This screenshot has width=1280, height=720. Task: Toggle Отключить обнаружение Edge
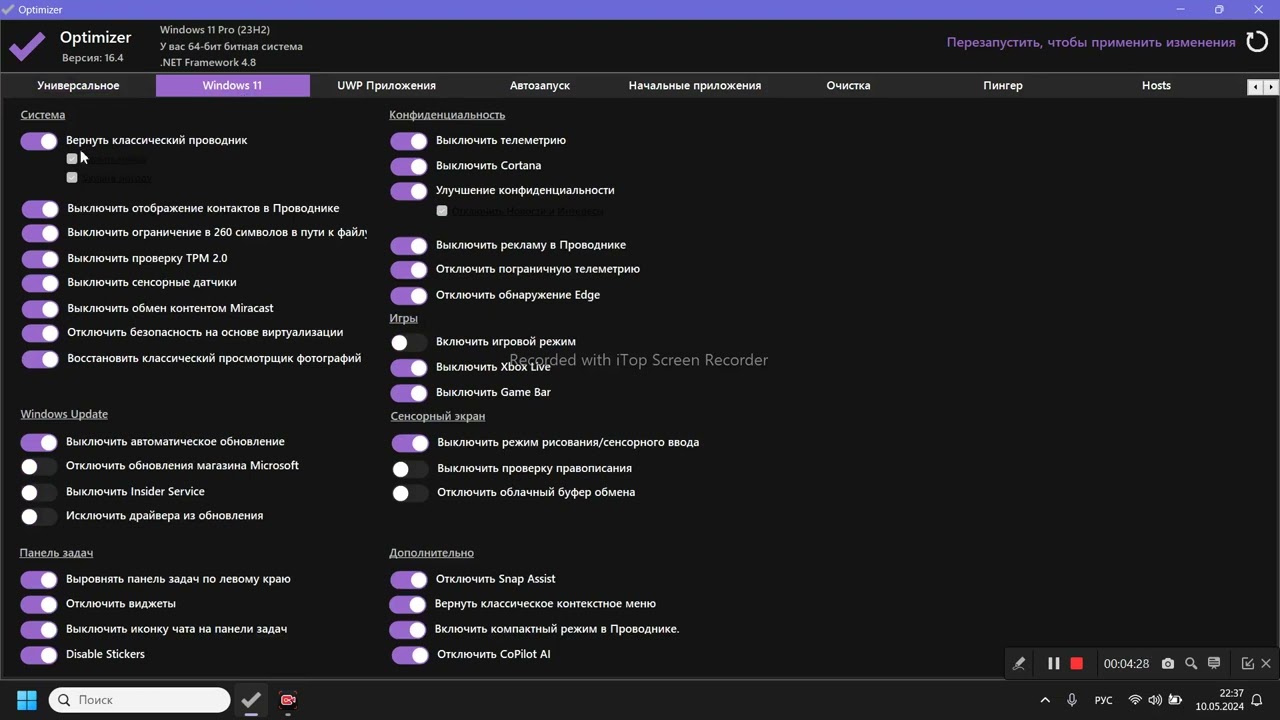[409, 296]
